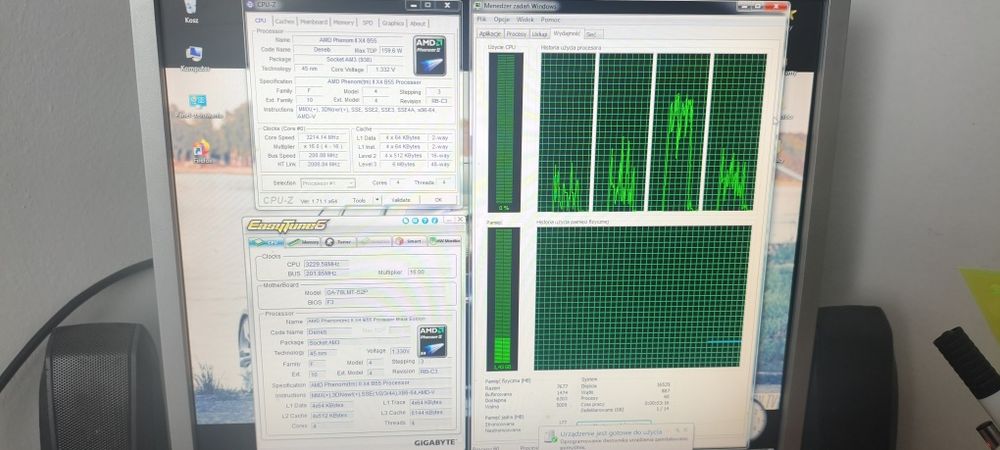Click the device-ready notification balloon icon
The width and height of the screenshot is (1000, 450).
click(550, 437)
